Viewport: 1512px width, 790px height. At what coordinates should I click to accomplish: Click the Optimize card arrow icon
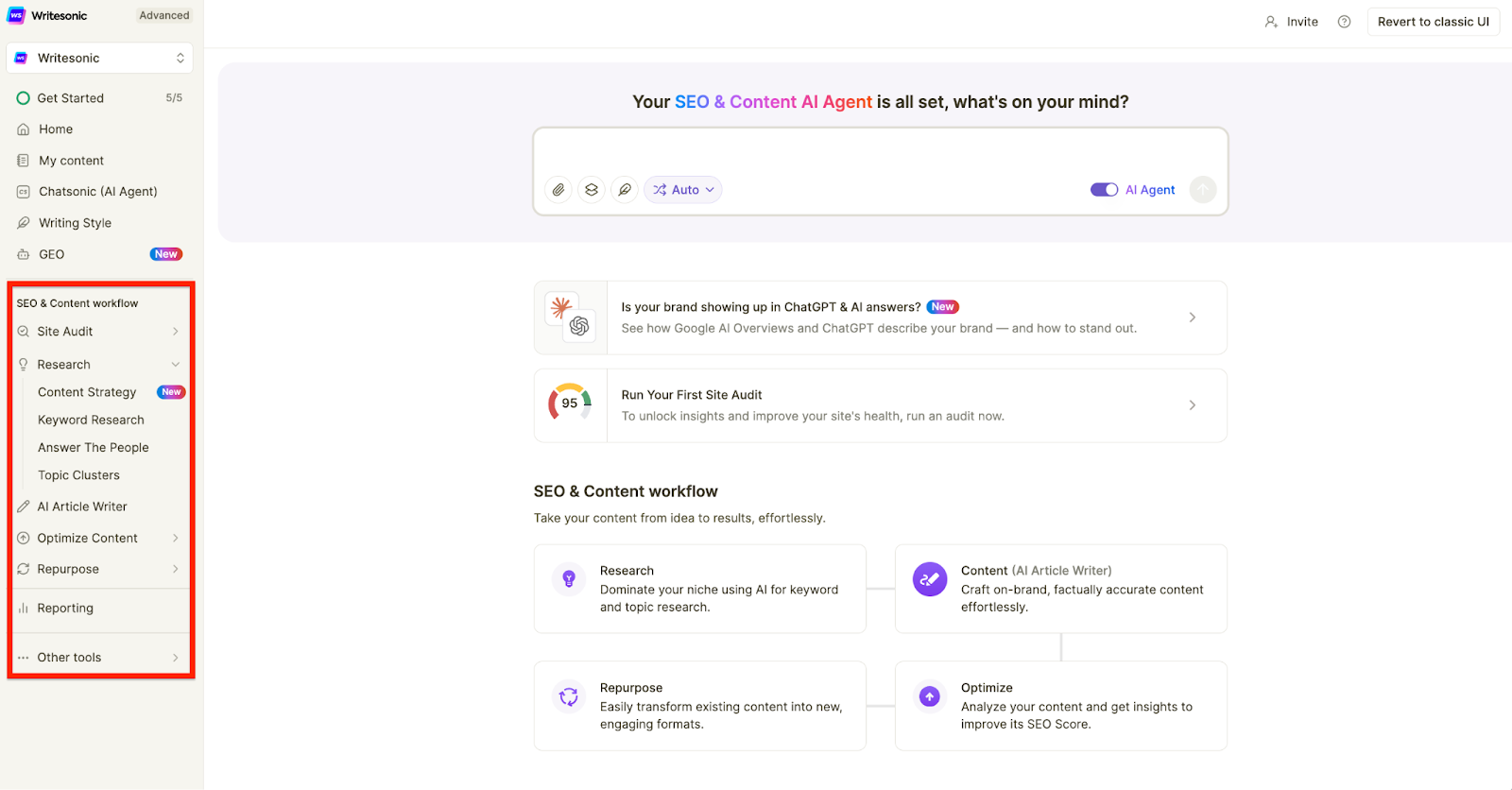point(930,696)
